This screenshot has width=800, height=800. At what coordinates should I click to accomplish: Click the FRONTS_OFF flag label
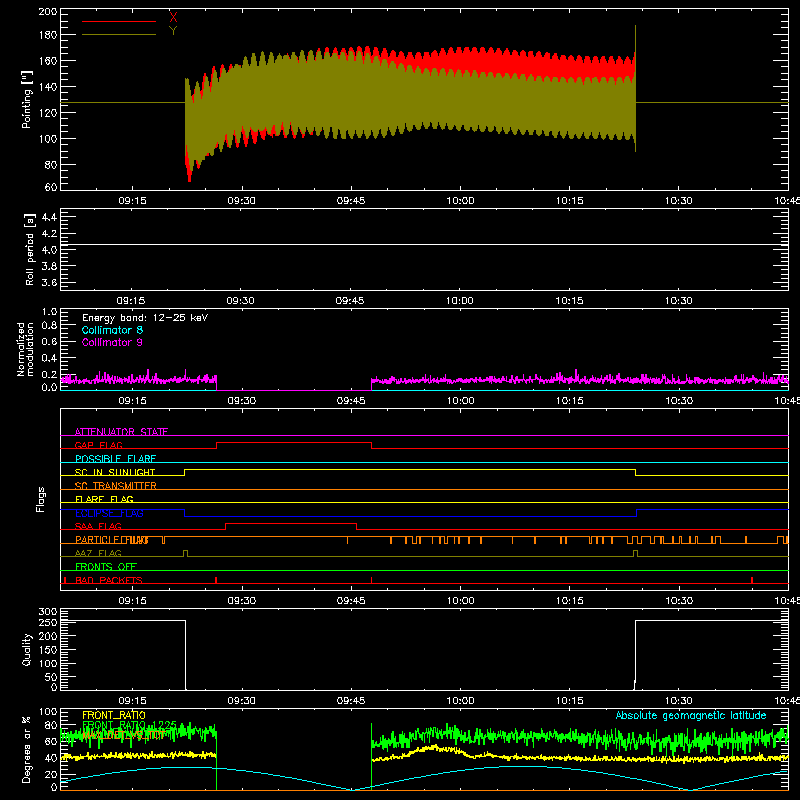tap(106, 567)
